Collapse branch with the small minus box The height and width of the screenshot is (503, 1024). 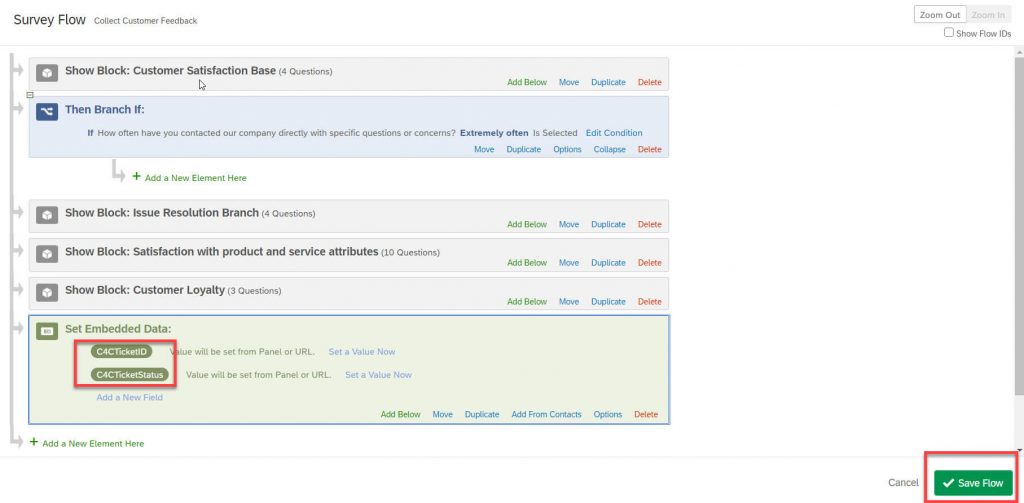pos(30,95)
